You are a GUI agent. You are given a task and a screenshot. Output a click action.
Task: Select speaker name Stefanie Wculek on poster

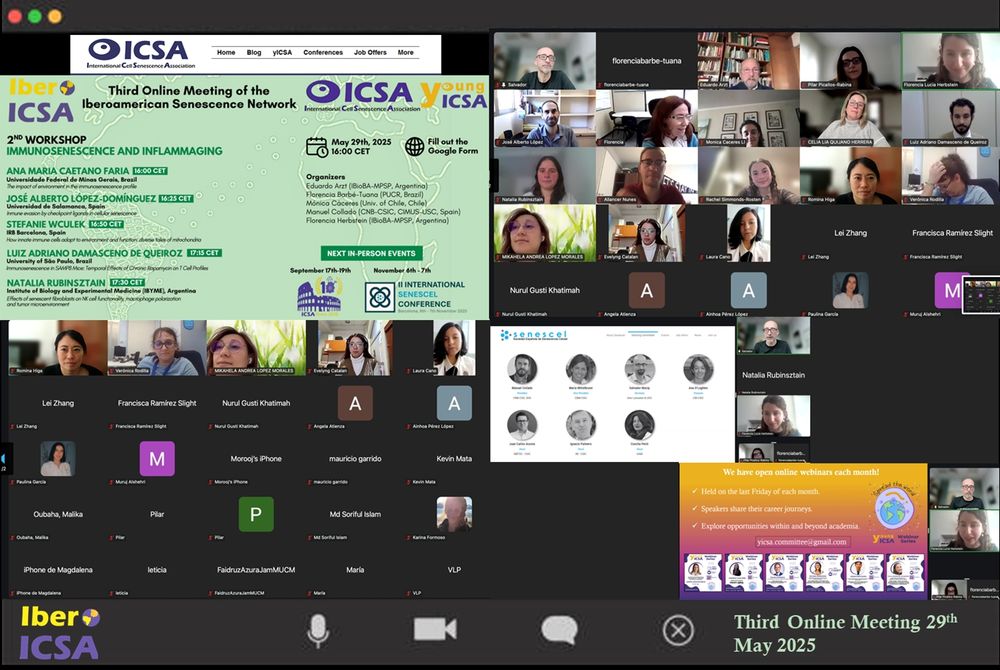tap(46, 224)
